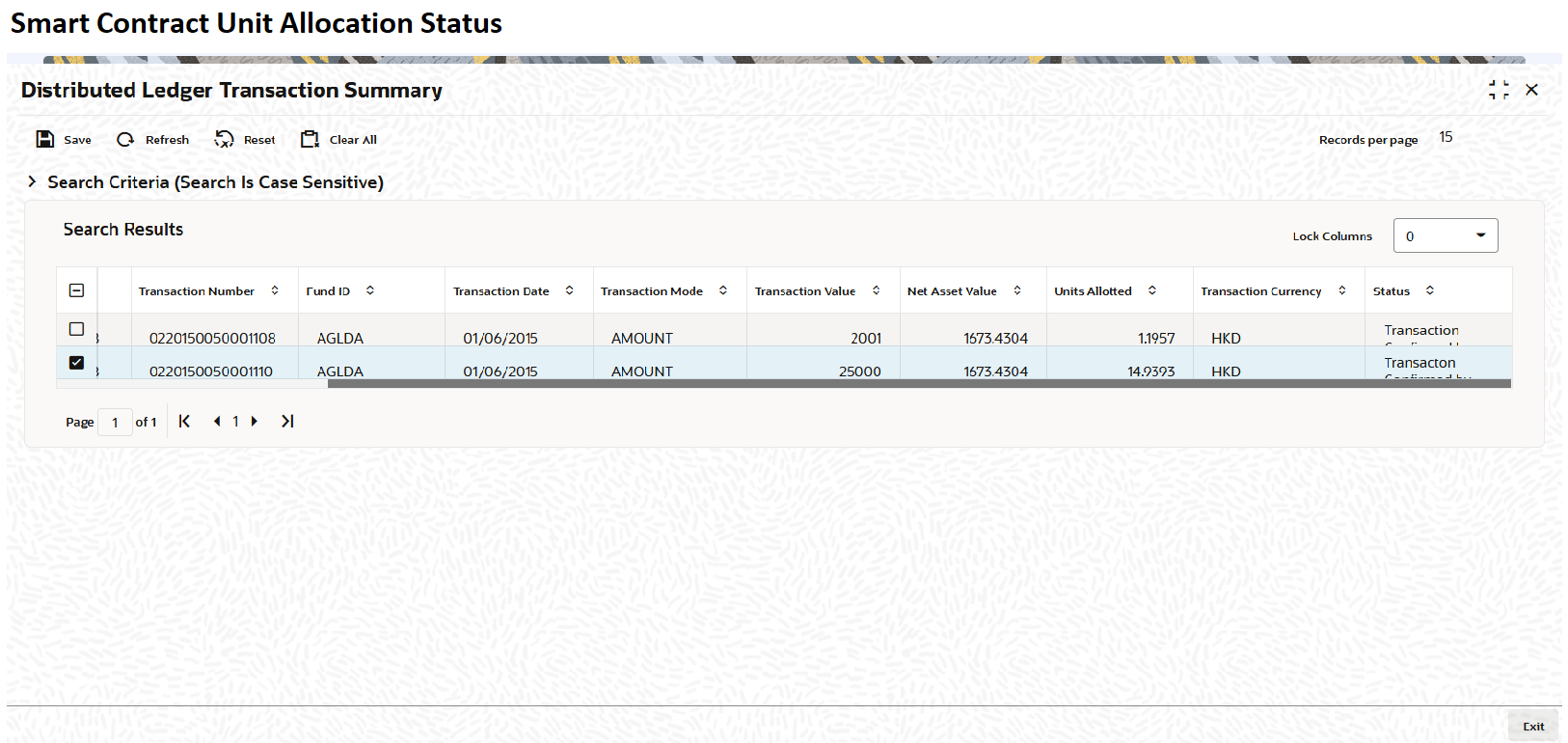Viewport: 1568px width, 743px height.
Task: Click the Status column header
Action: point(1392,291)
